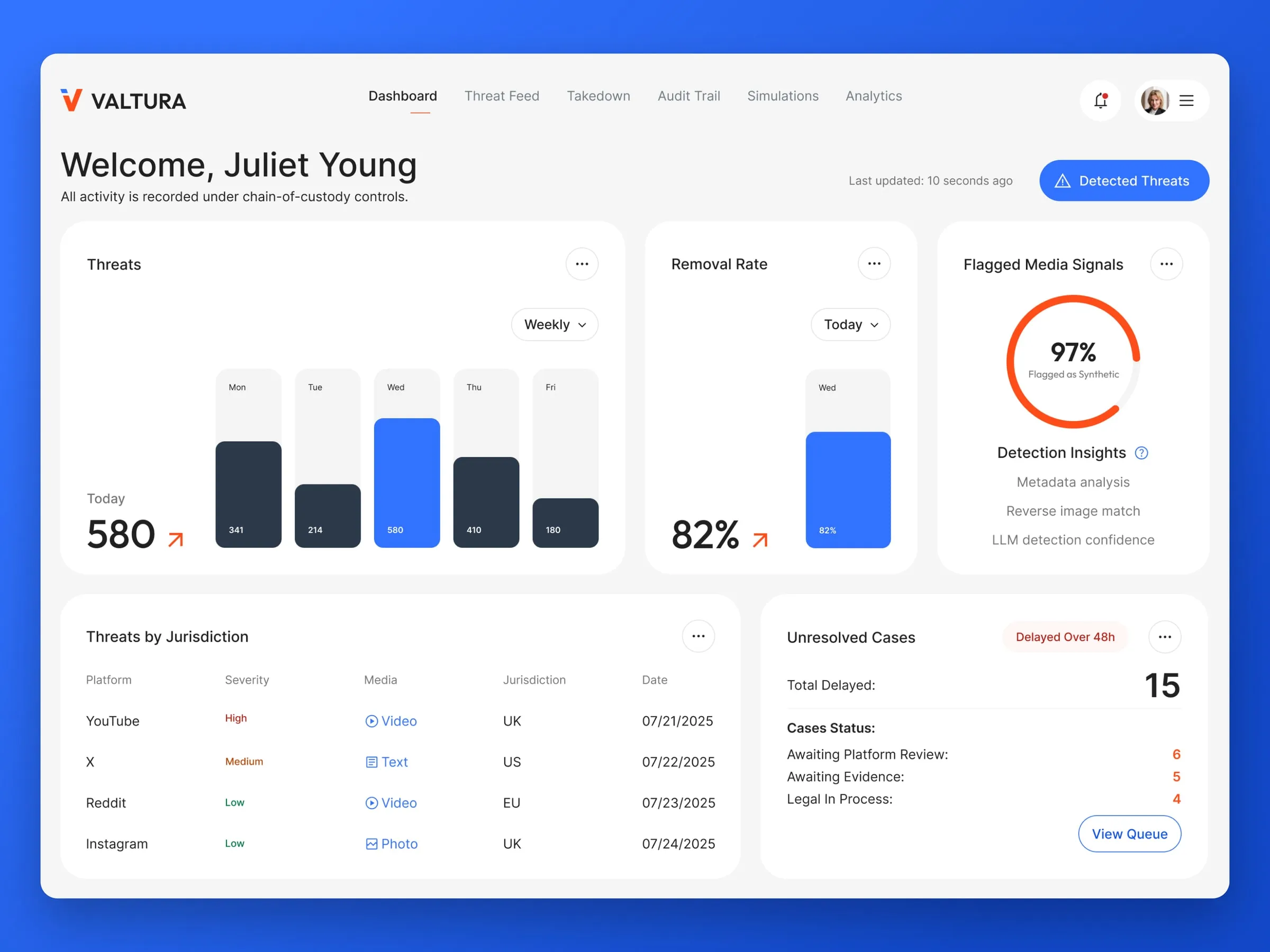The image size is (1270, 952).
Task: Switch to the Dashboard tab
Action: pos(403,96)
